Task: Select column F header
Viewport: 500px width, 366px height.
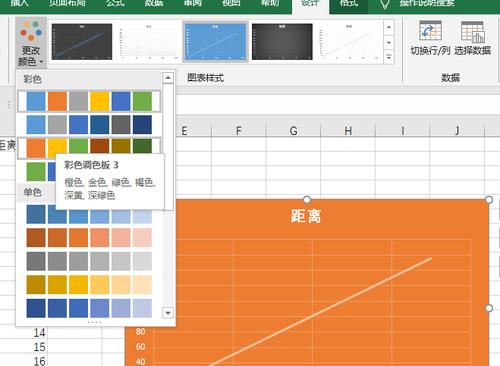Action: coord(239,130)
